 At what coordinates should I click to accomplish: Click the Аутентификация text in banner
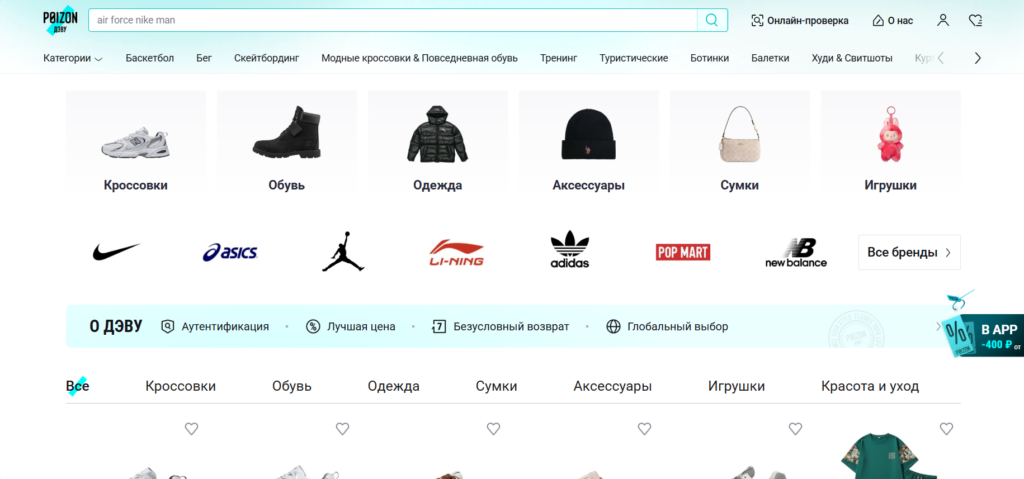click(225, 326)
